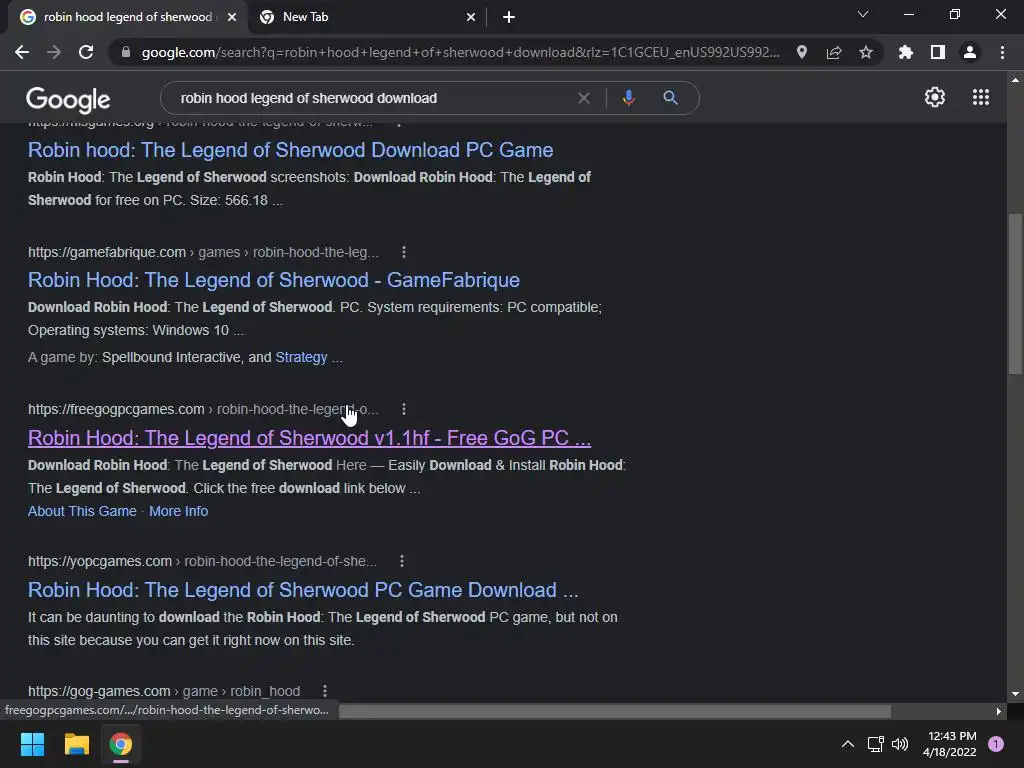The image size is (1024, 768).
Task: Open the Windows Start menu
Action: (32, 744)
